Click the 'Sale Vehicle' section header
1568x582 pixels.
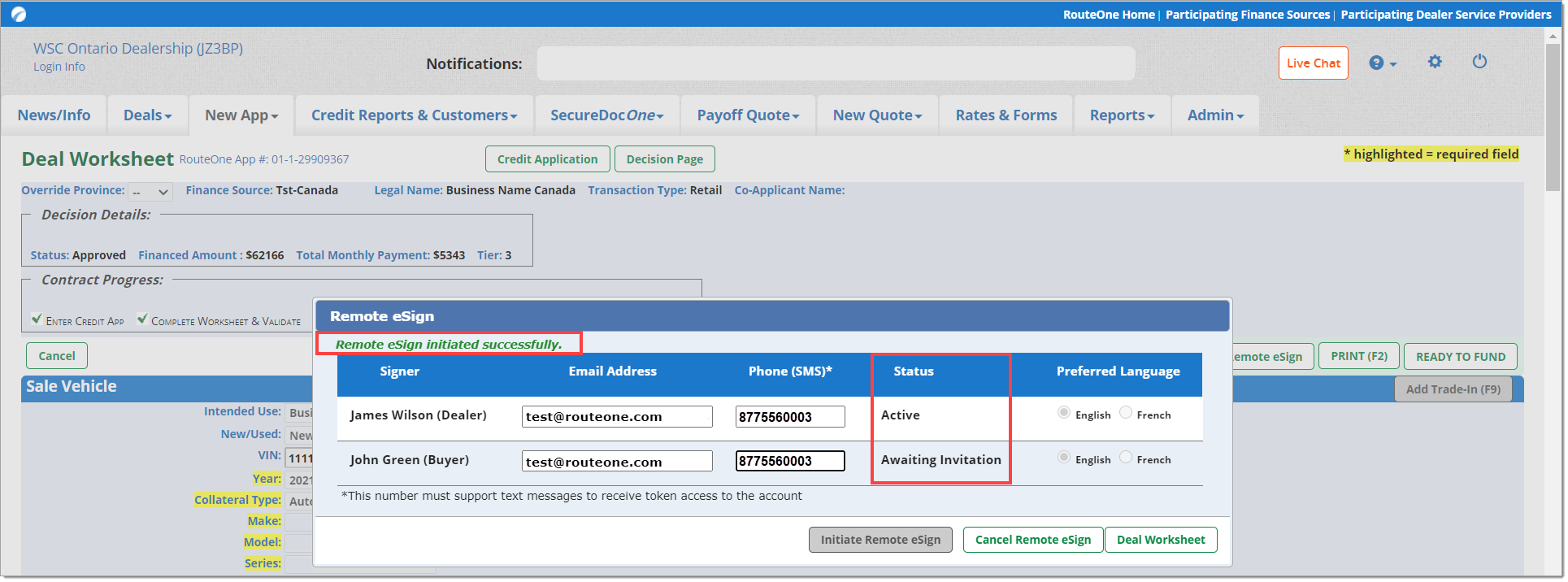[72, 387]
